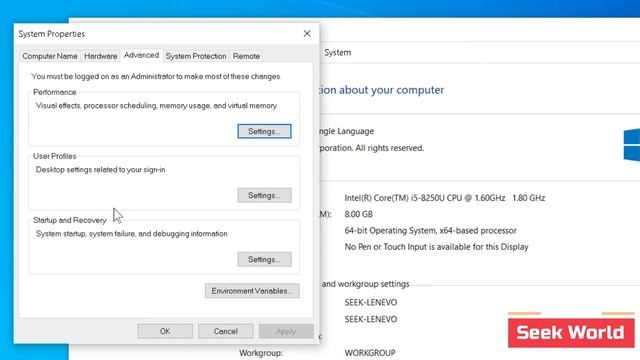Click the Windows logo in System window
The width and height of the screenshot is (640, 360).
coord(632,145)
